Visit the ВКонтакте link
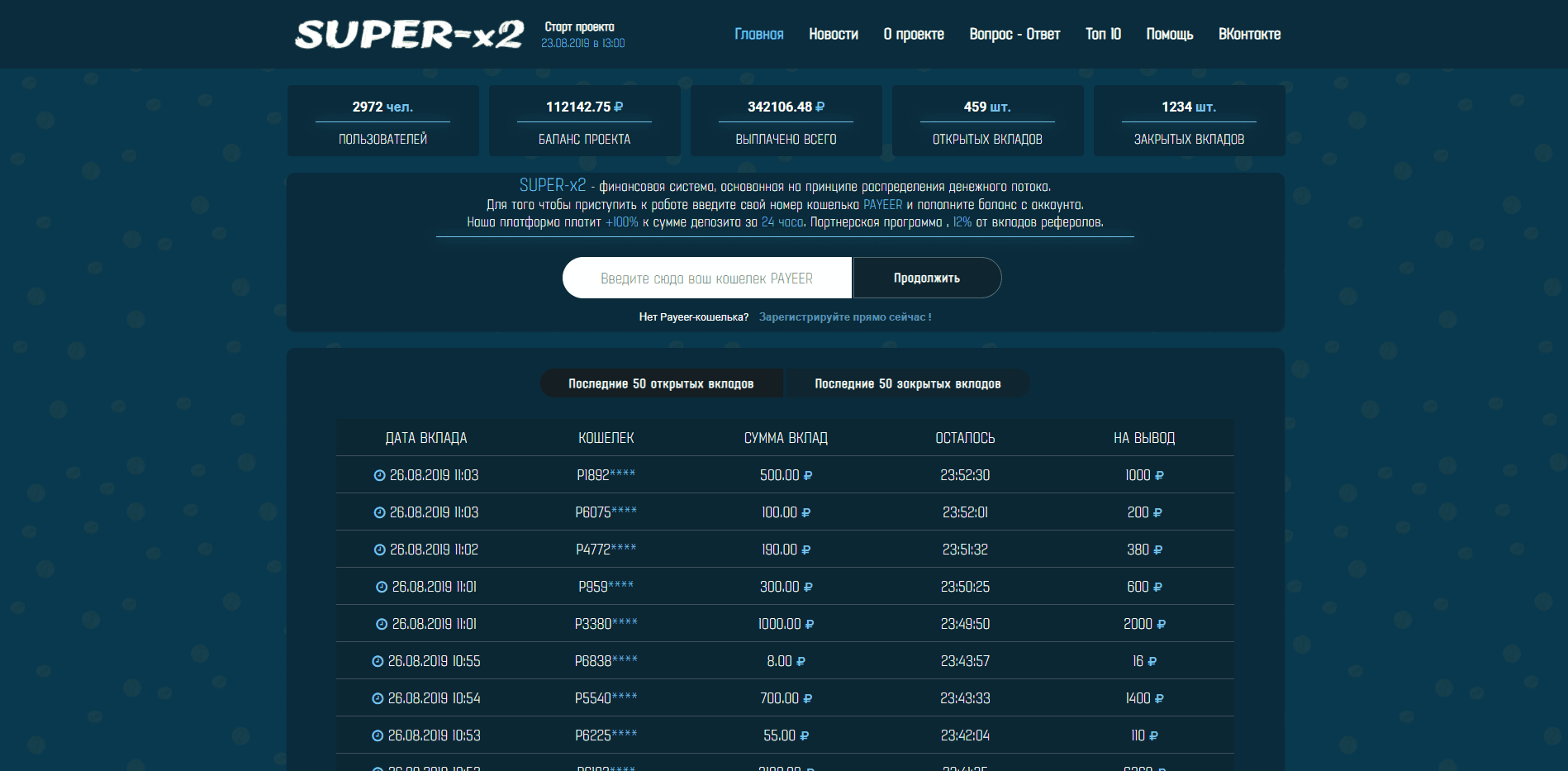 pyautogui.click(x=1249, y=34)
